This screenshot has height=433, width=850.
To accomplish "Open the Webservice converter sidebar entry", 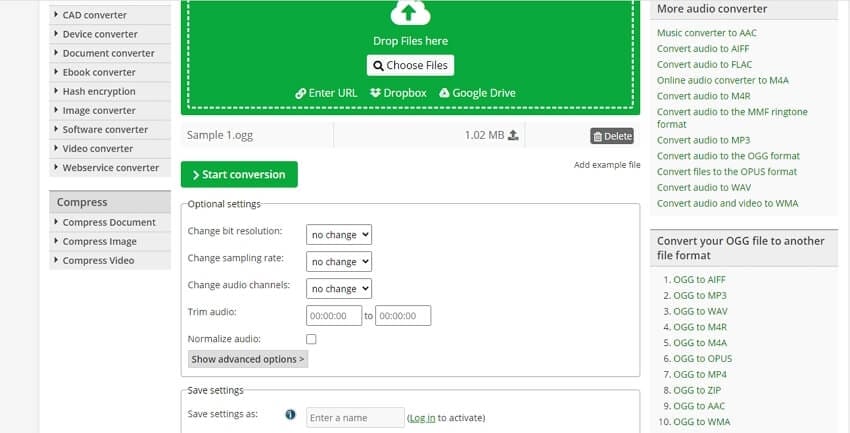I will [110, 168].
